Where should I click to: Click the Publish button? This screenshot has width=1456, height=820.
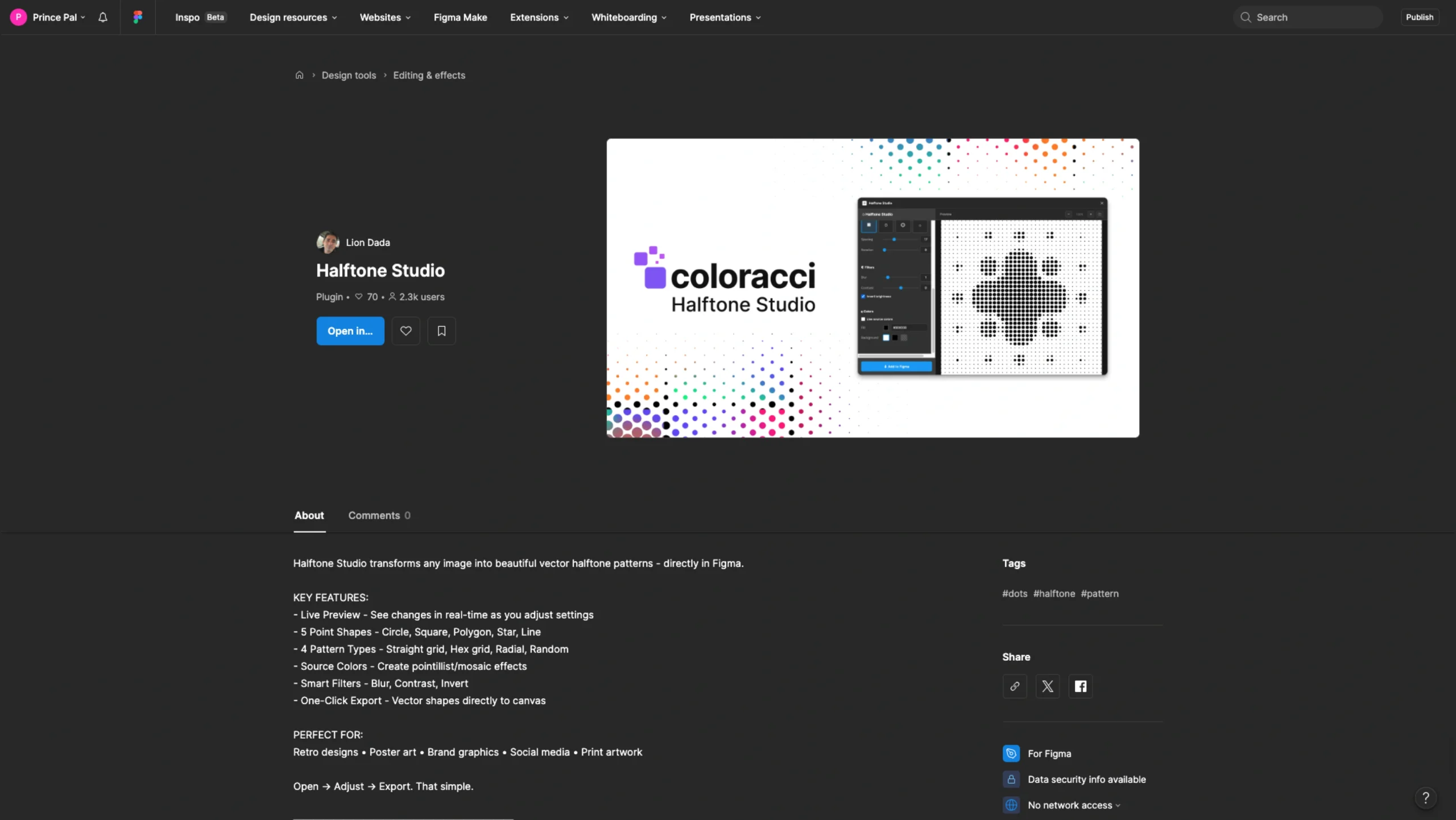click(x=1420, y=17)
